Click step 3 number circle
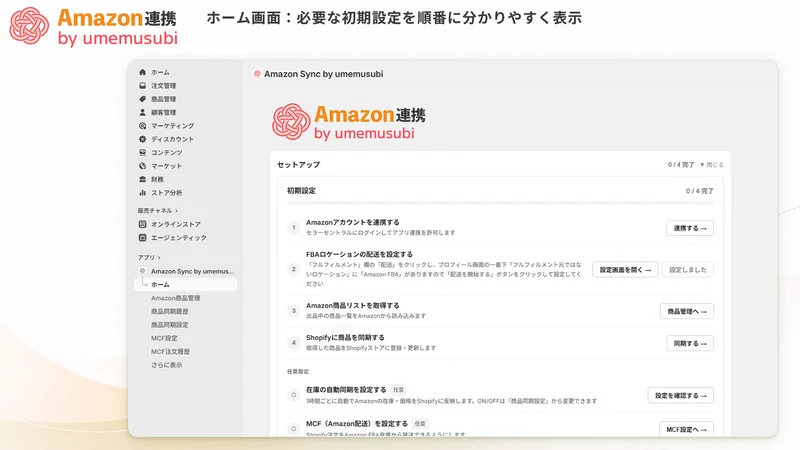 (293, 310)
